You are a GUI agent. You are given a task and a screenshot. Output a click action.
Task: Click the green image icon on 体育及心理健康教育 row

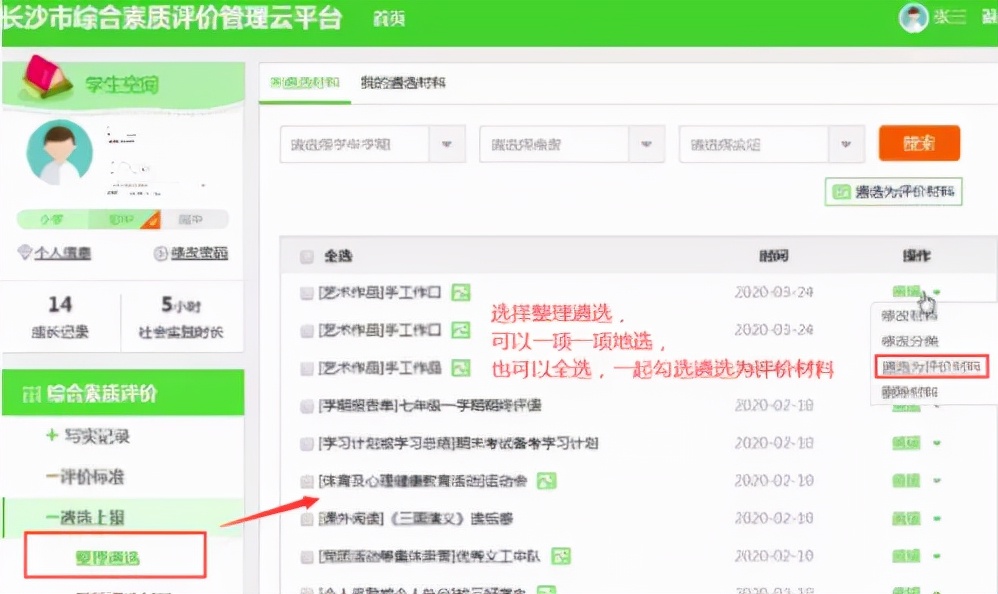point(545,481)
